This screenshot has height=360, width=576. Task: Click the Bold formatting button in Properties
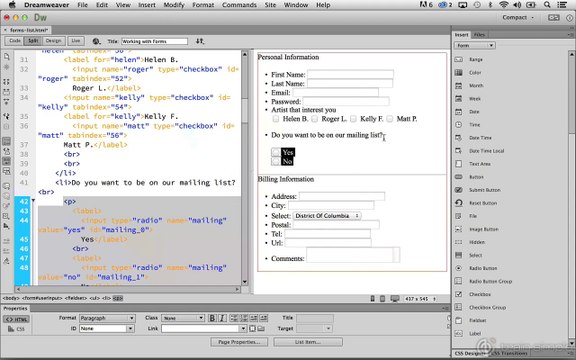(212, 318)
